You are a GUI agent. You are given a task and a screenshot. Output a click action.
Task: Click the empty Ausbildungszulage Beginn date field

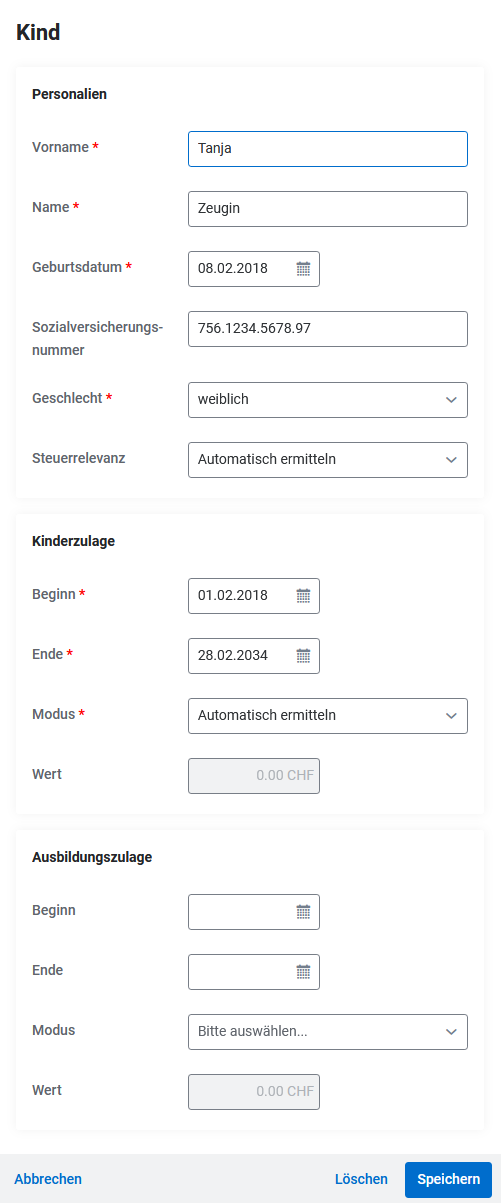click(254, 912)
